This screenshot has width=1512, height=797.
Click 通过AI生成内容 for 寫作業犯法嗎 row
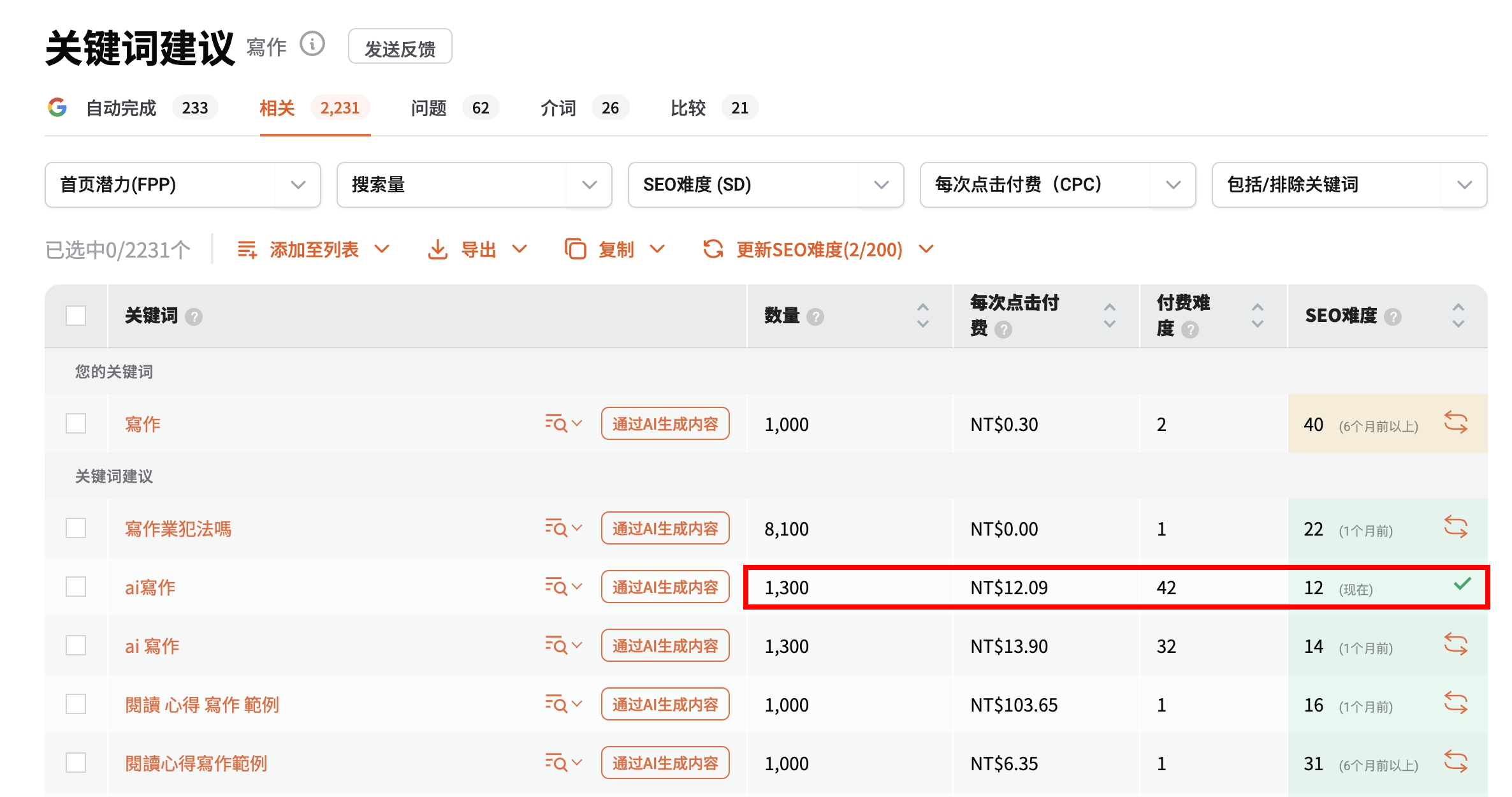tap(665, 528)
